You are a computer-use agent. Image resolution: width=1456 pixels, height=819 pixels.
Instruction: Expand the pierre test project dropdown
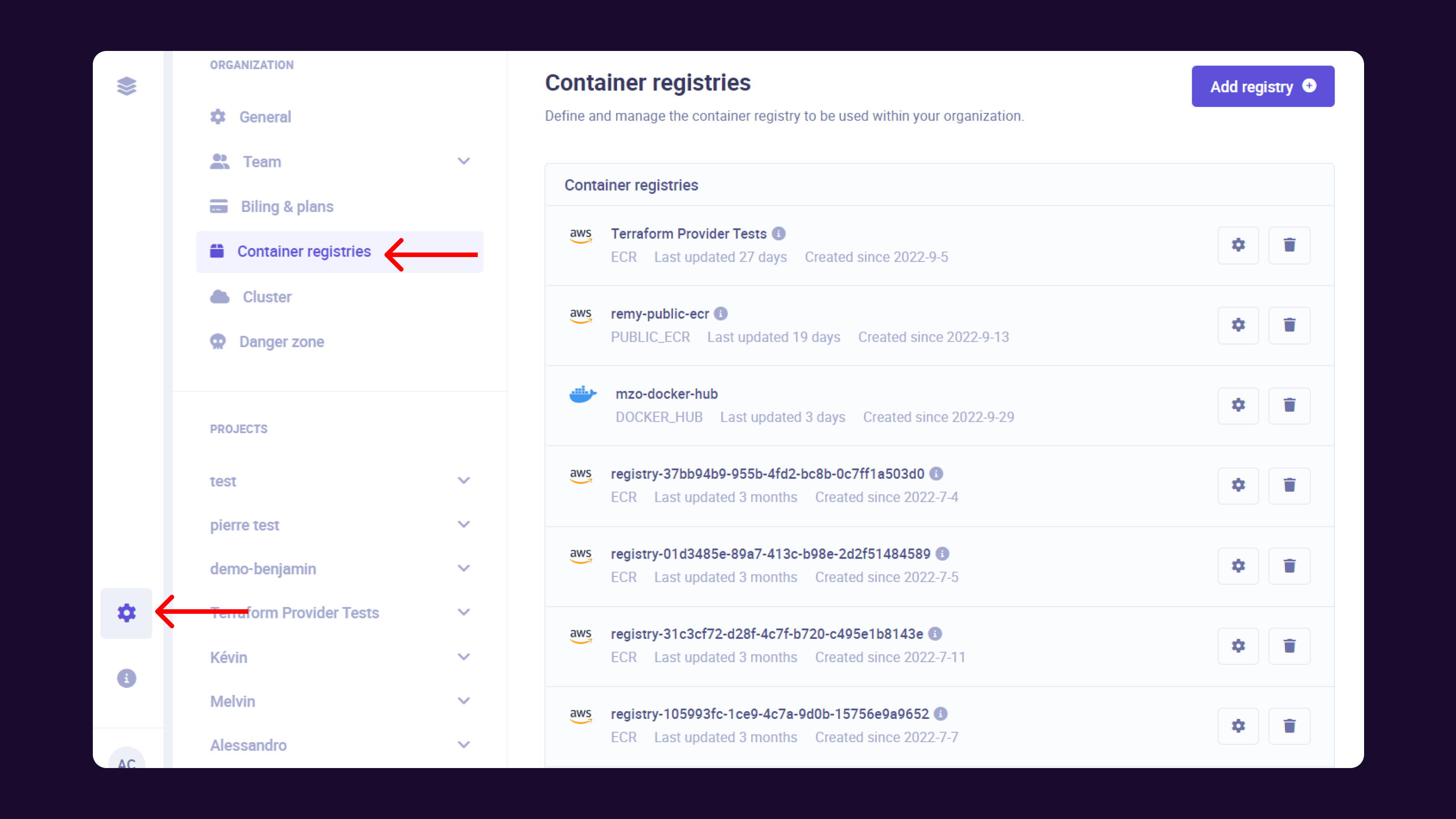pyautogui.click(x=463, y=524)
